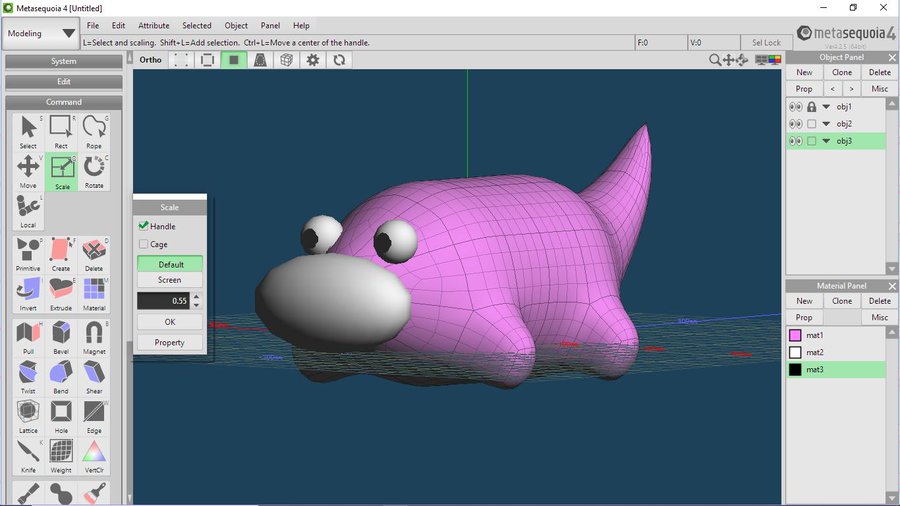Toggle visibility eyes of obj2
Screen dimensions: 900x506
[x=795, y=124]
